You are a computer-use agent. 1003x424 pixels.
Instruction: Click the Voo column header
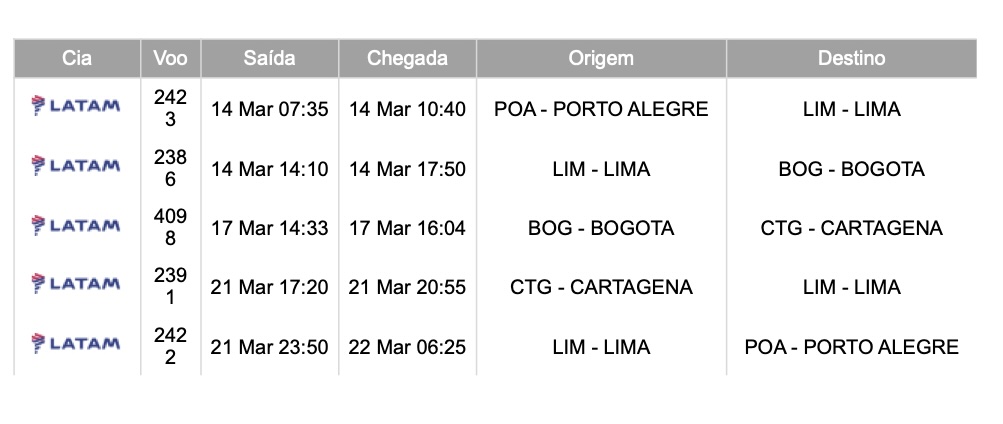tap(170, 58)
